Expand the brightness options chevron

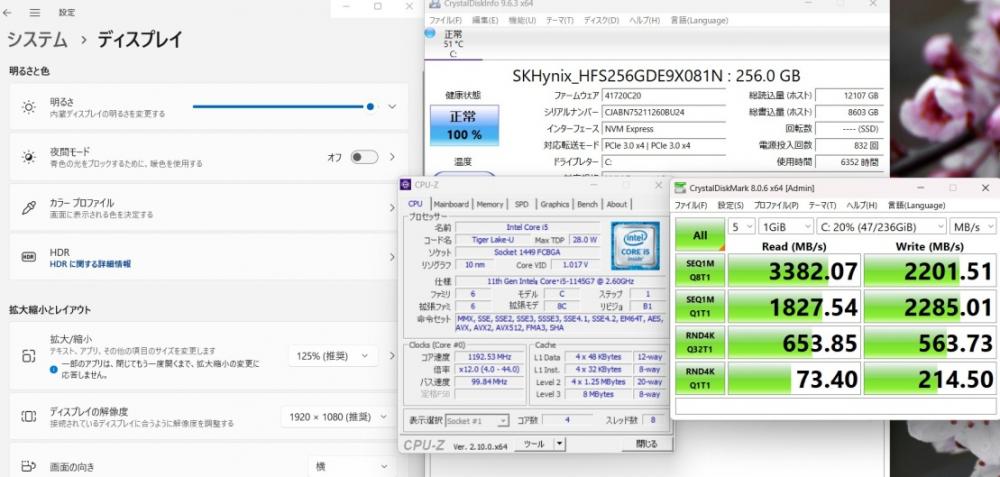click(392, 106)
